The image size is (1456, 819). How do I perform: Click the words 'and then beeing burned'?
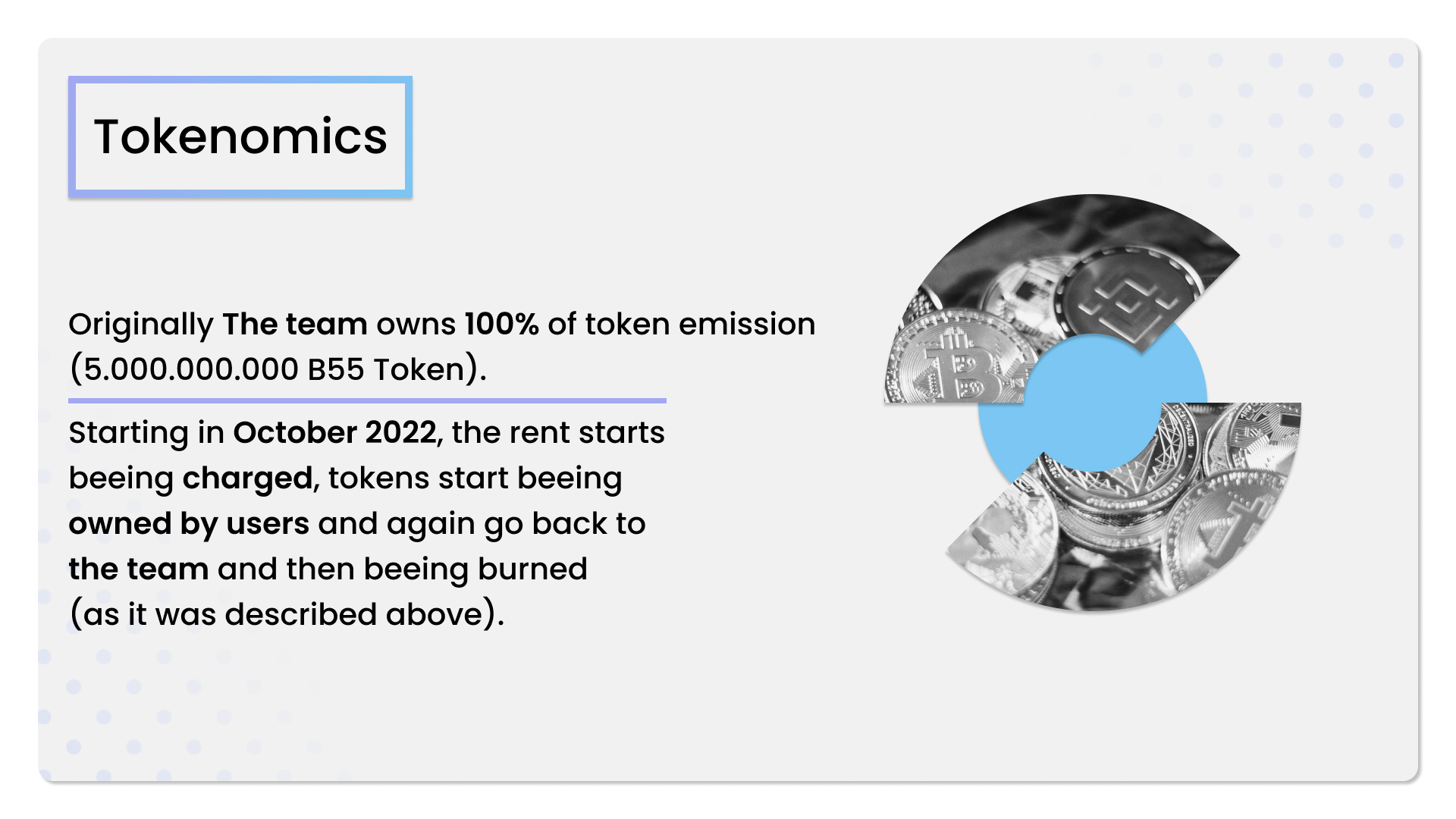click(403, 570)
